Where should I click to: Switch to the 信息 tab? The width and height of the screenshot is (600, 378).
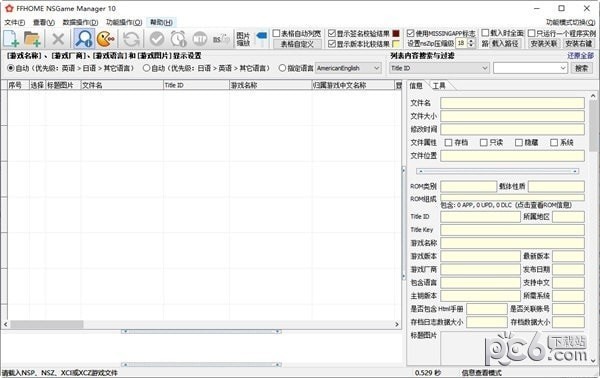(416, 85)
